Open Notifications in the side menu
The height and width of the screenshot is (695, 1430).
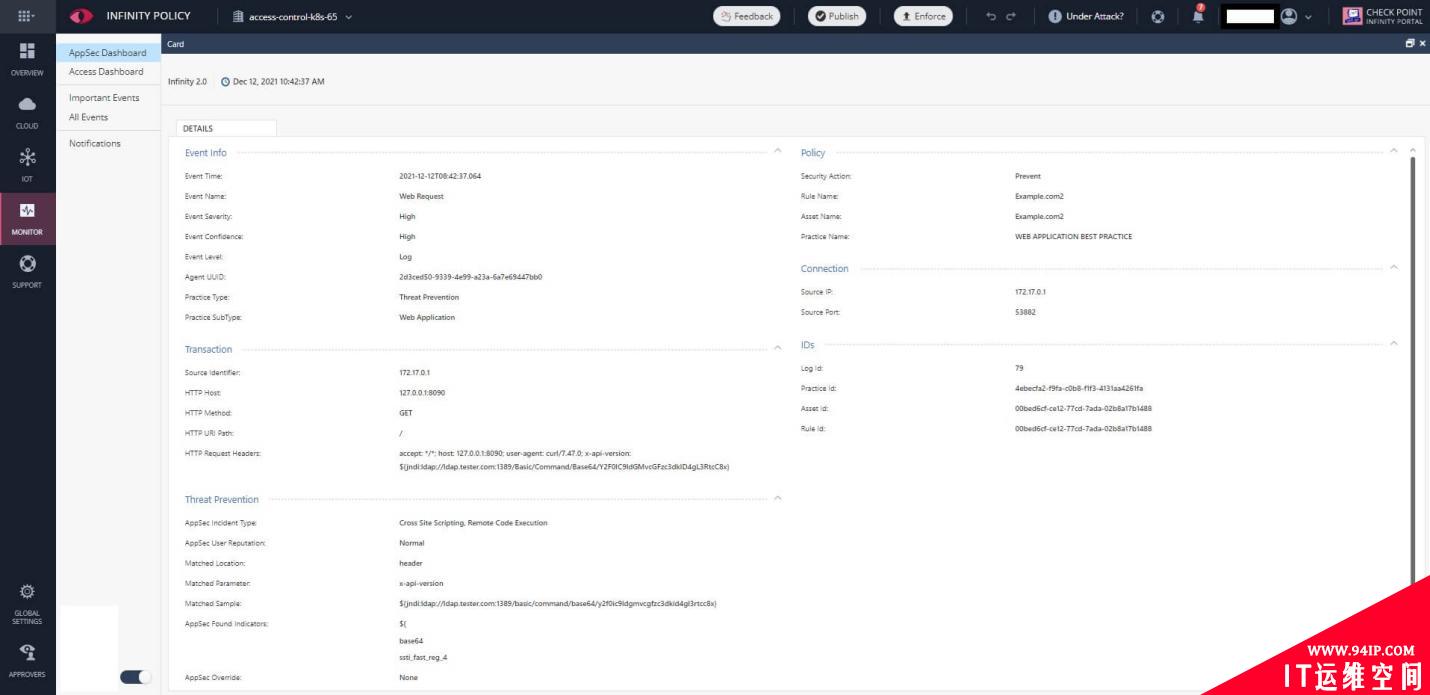click(94, 144)
